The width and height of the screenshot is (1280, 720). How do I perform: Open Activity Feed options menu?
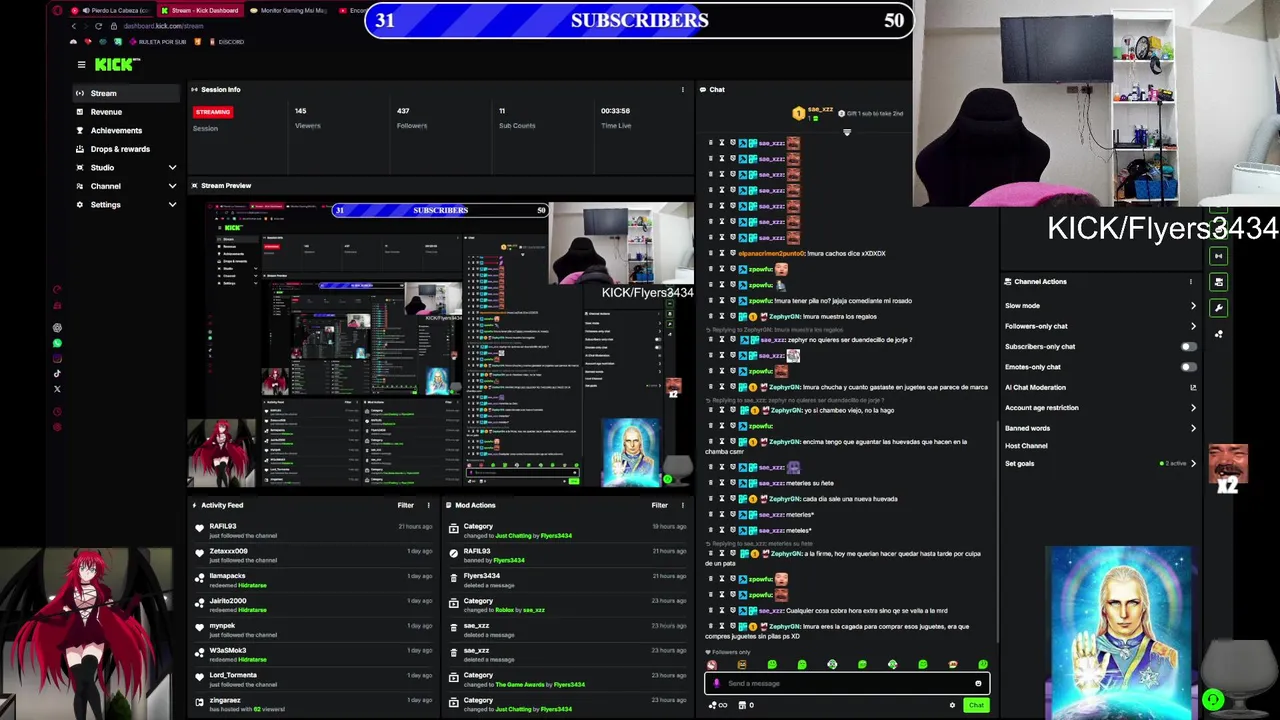pyautogui.click(x=429, y=506)
